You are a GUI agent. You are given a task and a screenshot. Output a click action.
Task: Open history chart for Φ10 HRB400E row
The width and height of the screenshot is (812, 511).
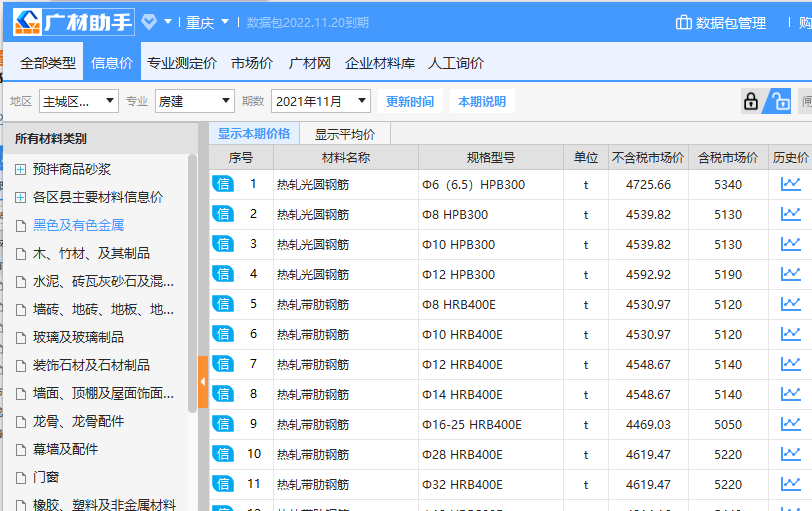tap(790, 334)
